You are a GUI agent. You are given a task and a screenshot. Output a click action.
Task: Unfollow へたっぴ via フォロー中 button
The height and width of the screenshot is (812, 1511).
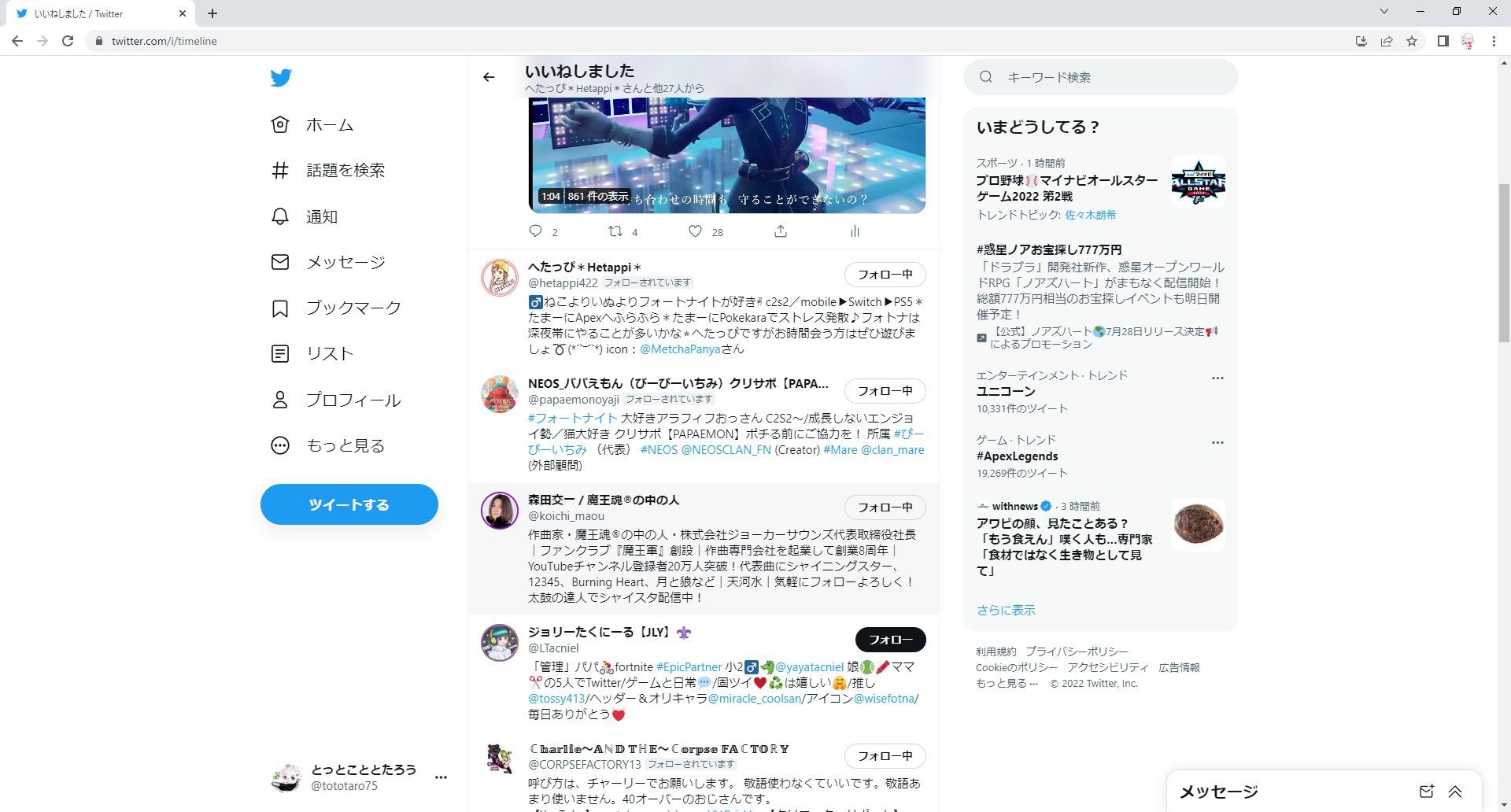click(x=885, y=275)
